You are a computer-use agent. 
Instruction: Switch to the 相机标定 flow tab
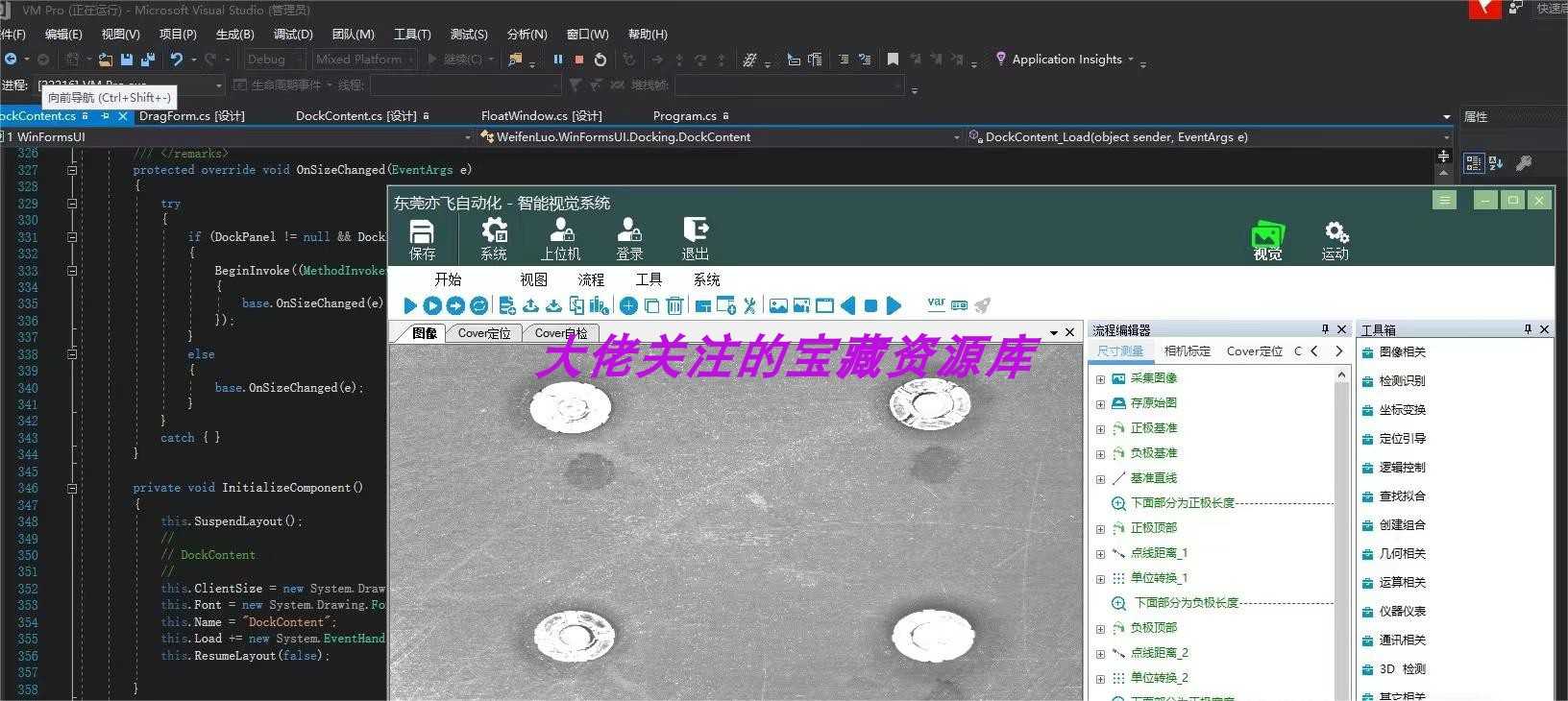click(1187, 351)
